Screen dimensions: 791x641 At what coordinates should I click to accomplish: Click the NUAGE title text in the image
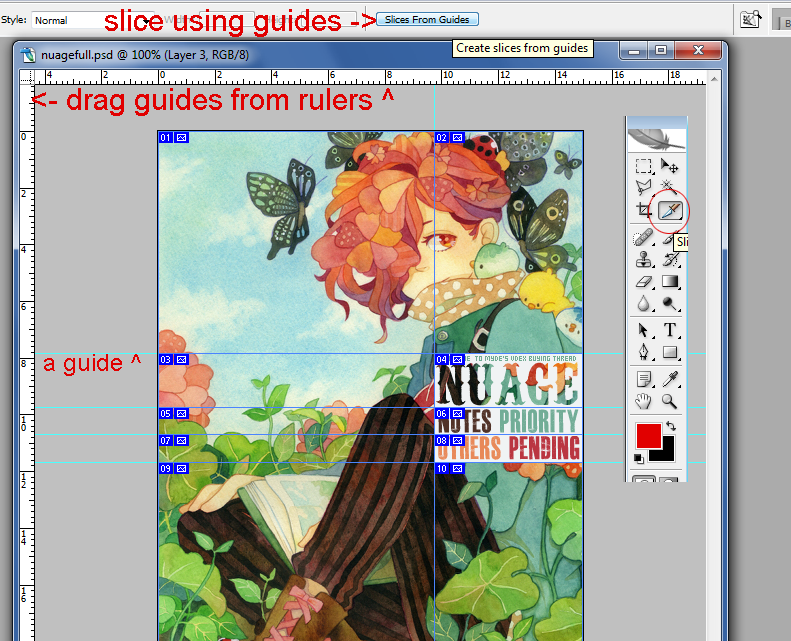[x=507, y=385]
